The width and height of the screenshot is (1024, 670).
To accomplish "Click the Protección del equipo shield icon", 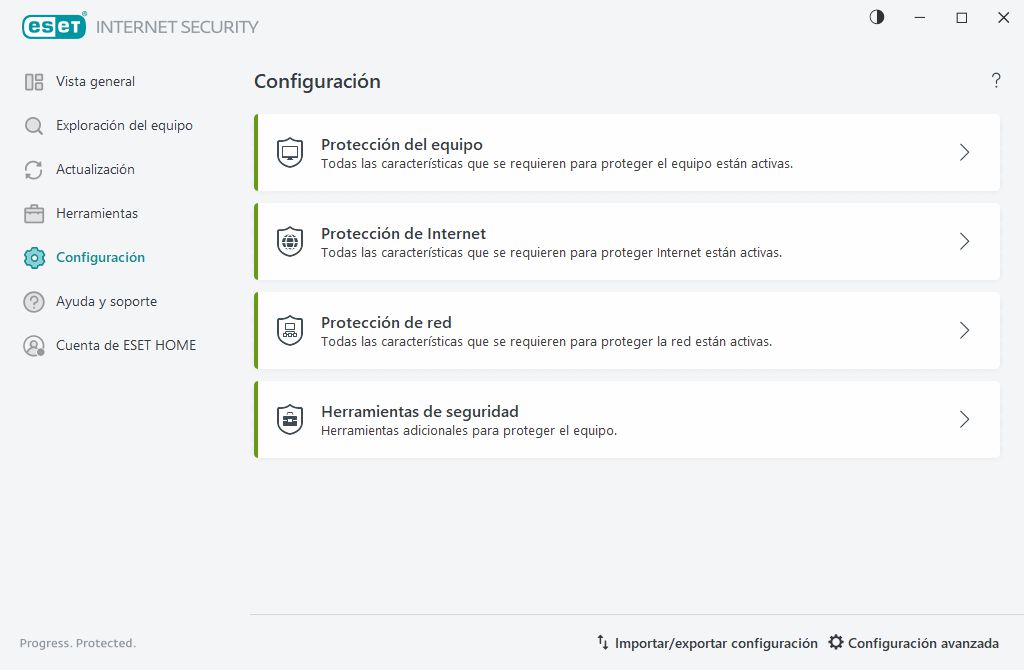I will click(x=290, y=150).
